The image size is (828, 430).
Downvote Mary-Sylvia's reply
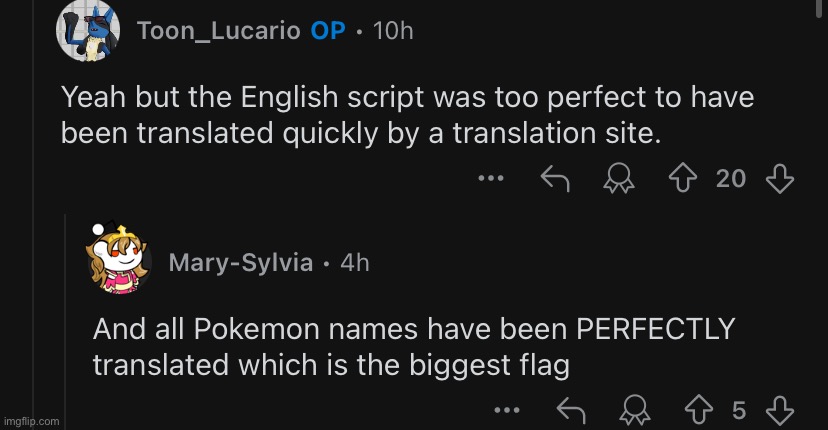(779, 410)
